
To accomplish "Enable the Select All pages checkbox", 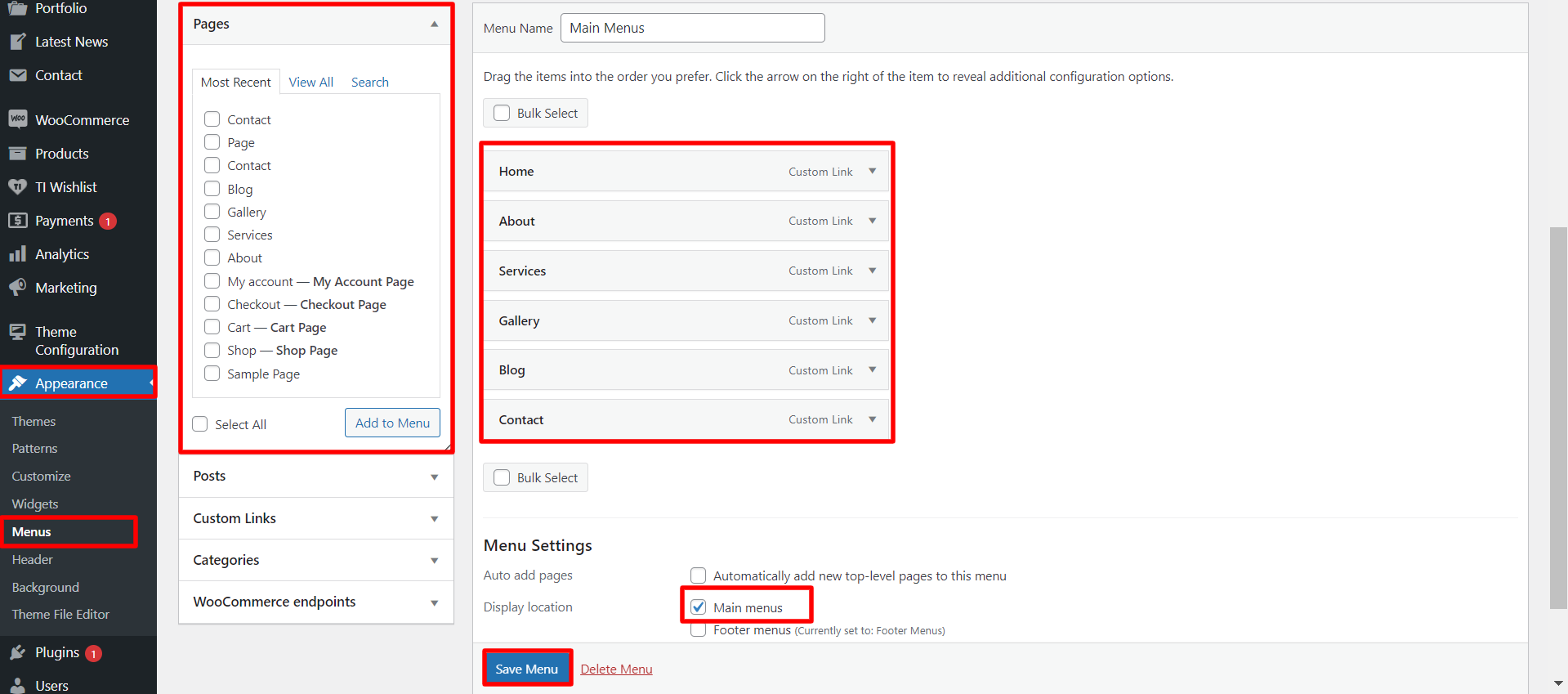I will (x=200, y=424).
